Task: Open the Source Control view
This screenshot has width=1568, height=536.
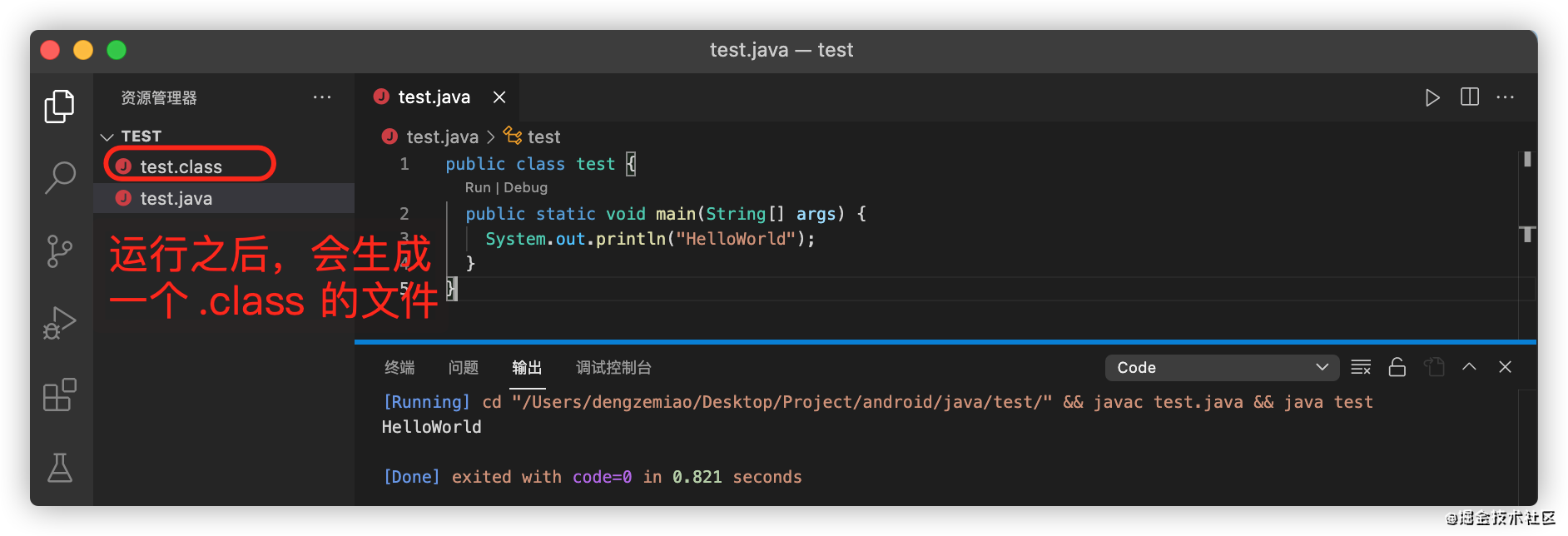Action: coord(59,251)
